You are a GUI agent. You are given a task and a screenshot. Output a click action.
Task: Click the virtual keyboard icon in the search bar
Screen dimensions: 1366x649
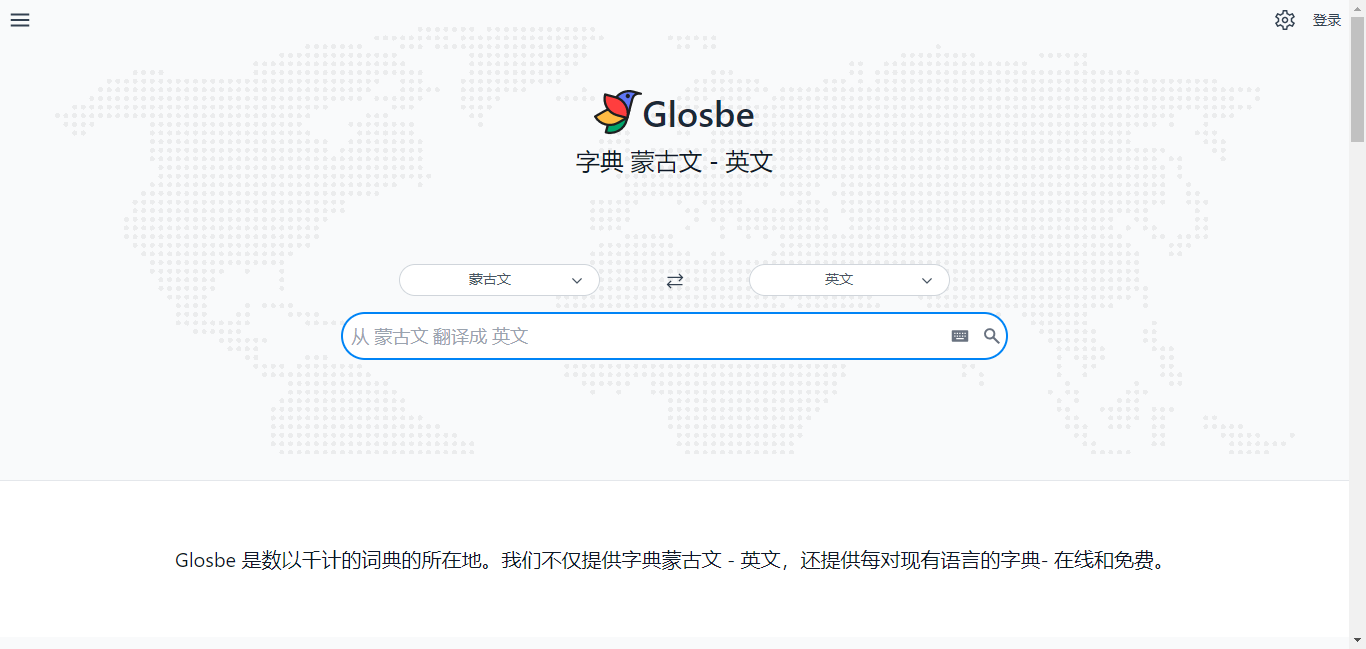959,336
